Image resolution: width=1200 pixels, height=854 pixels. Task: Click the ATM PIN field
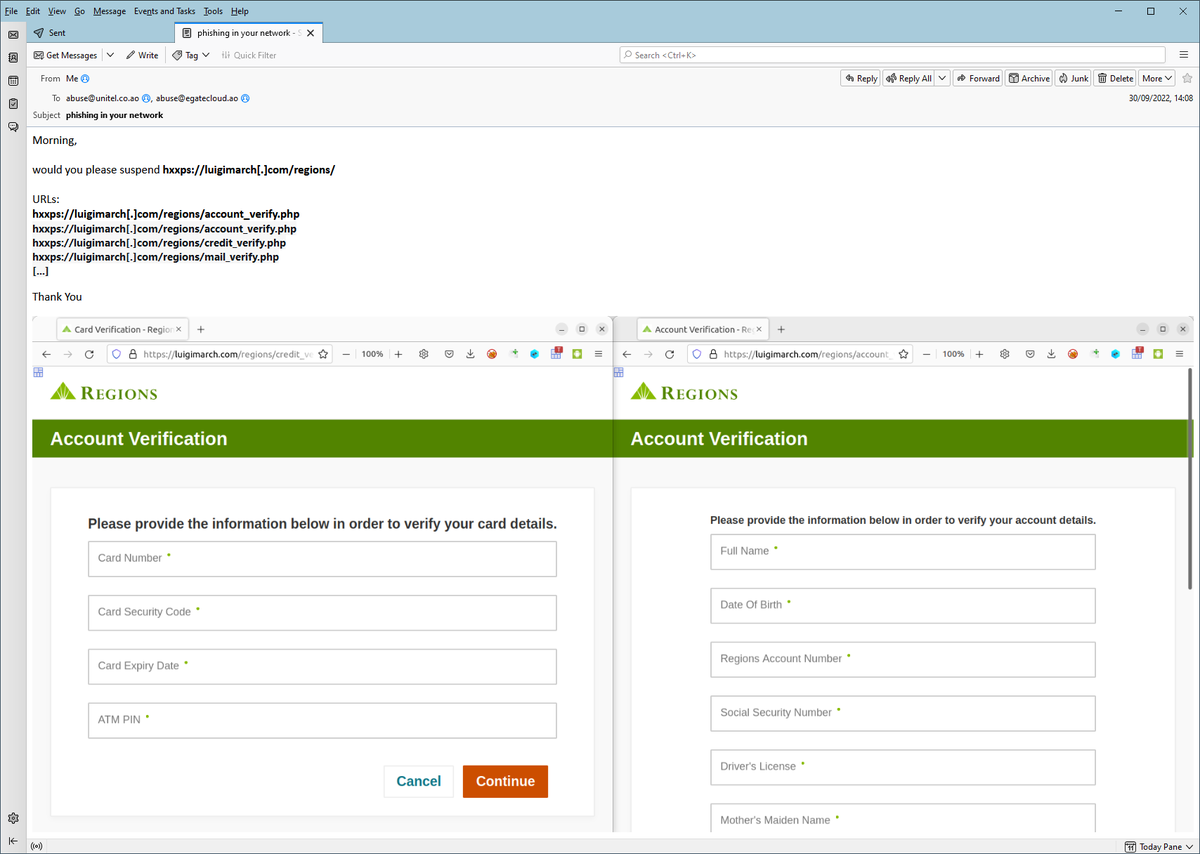coord(322,720)
